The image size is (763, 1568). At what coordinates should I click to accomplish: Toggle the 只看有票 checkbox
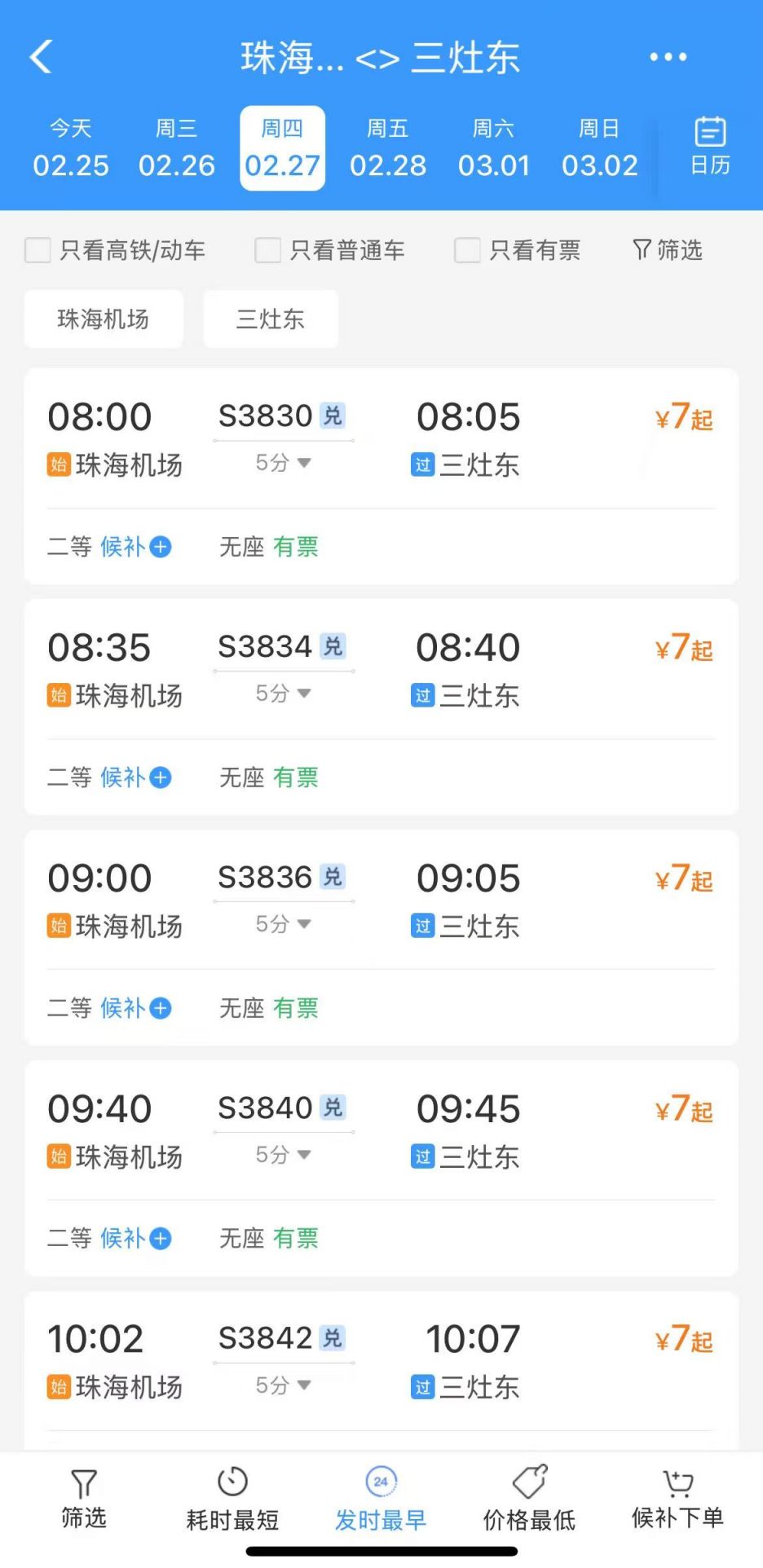point(467,250)
